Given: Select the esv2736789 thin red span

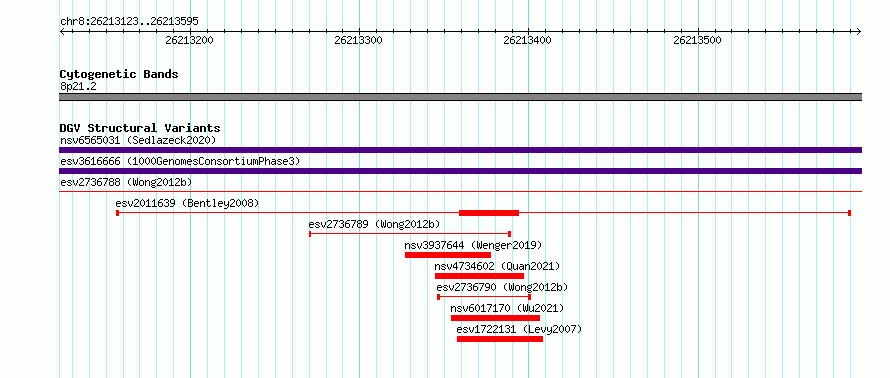Looking at the screenshot, I should click(x=410, y=234).
